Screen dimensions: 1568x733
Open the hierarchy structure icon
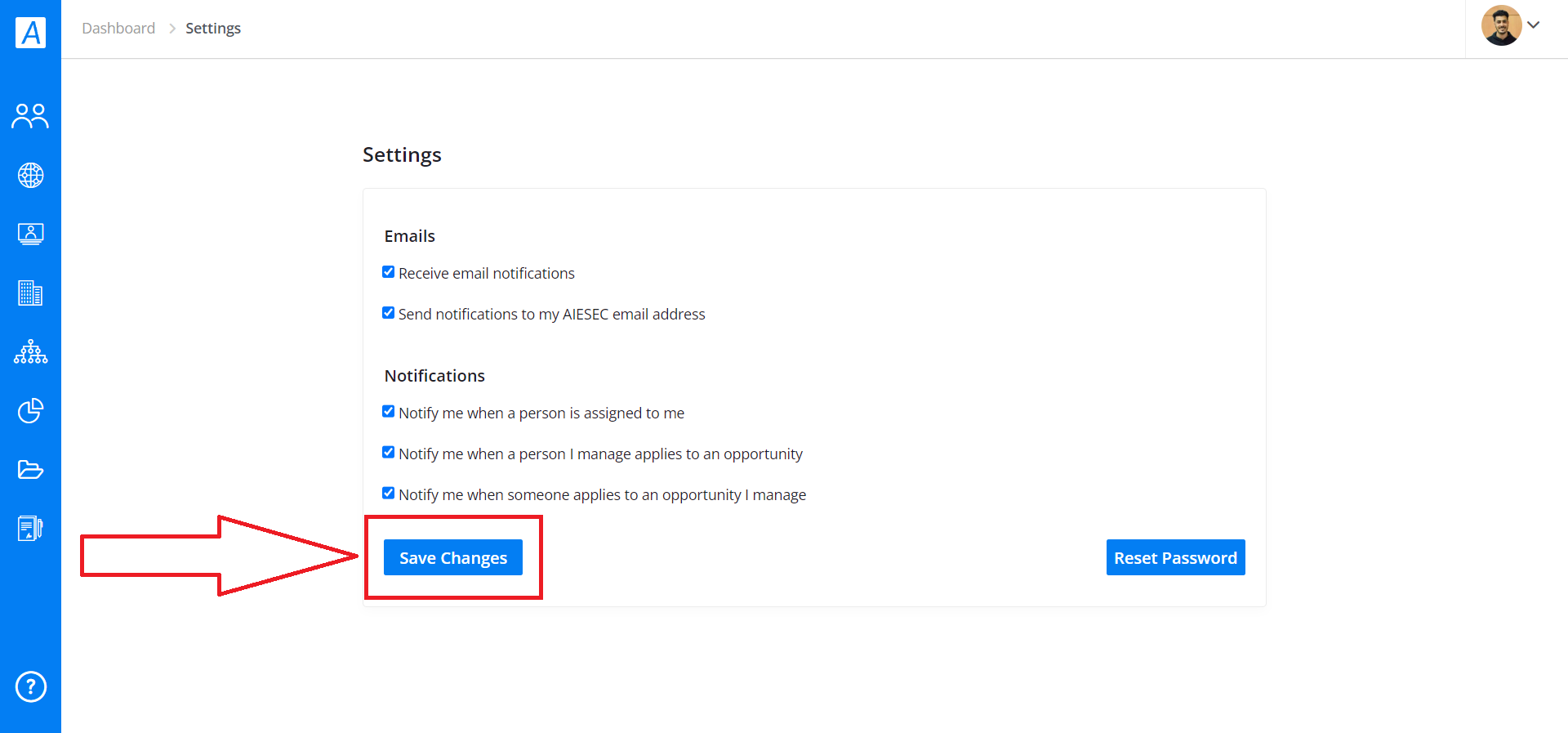[30, 351]
